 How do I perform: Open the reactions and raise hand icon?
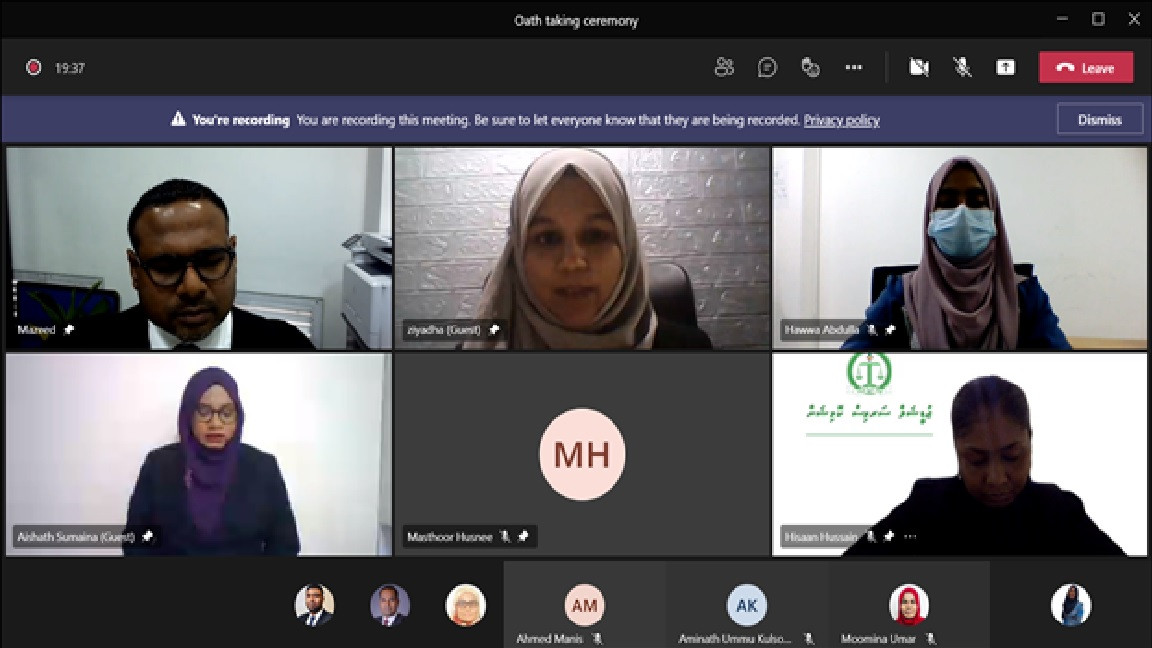pyautogui.click(x=810, y=68)
